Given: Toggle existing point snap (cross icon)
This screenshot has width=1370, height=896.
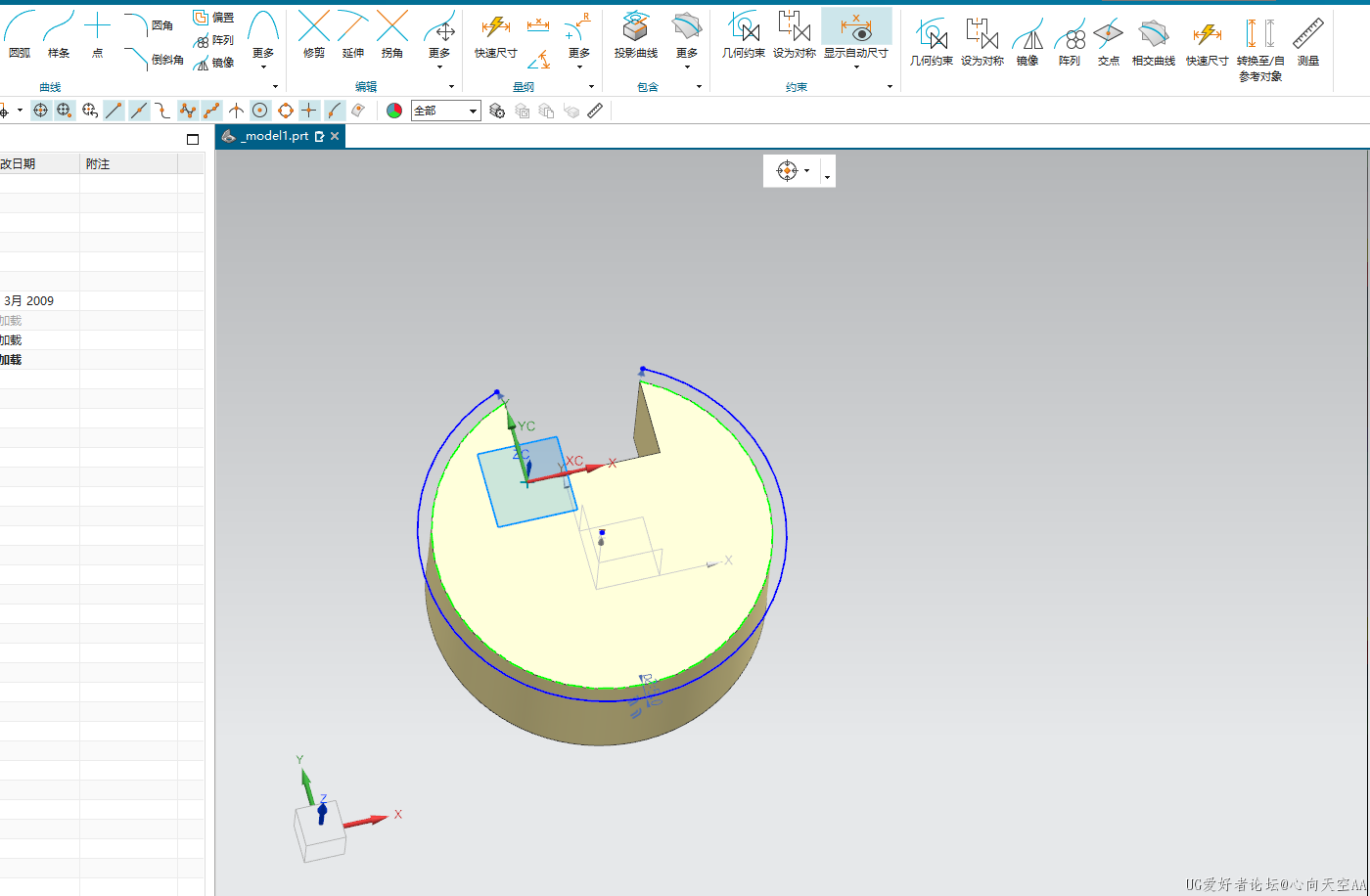Looking at the screenshot, I should pyautogui.click(x=309, y=111).
